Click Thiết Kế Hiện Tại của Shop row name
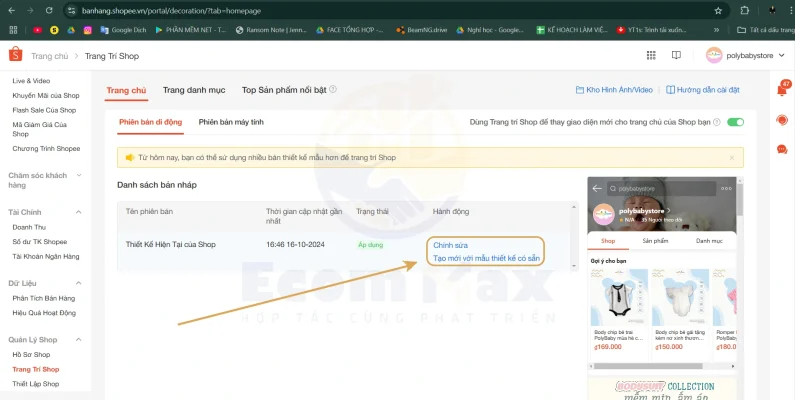 [x=171, y=244]
